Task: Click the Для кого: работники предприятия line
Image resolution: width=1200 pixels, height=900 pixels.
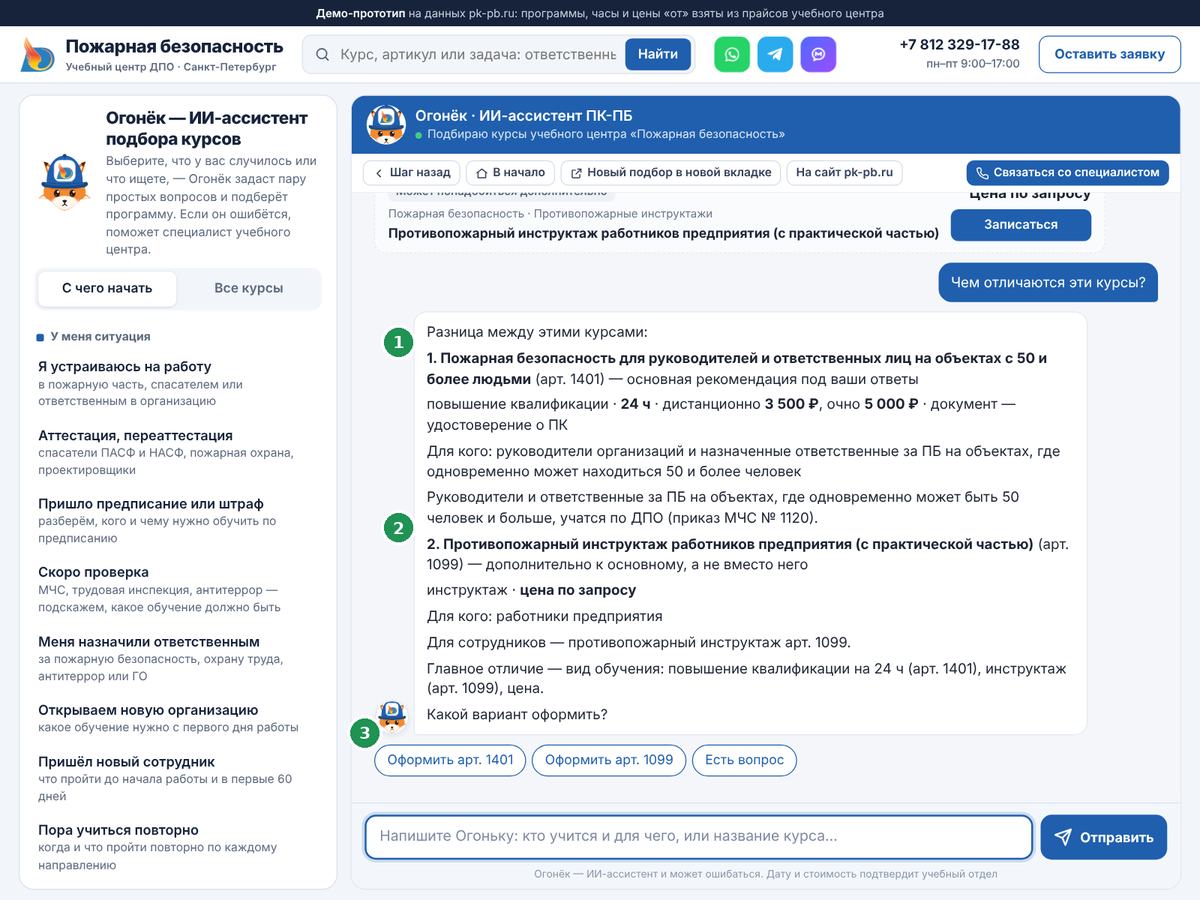Action: [x=544, y=616]
